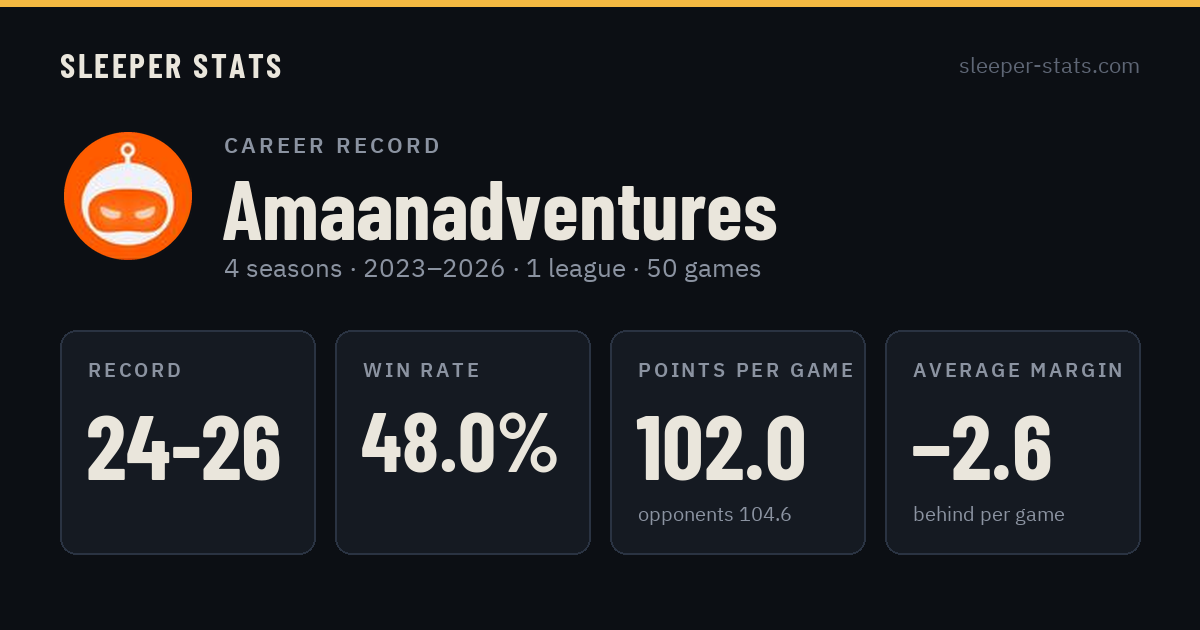Select the RECORD stat card

point(188,442)
